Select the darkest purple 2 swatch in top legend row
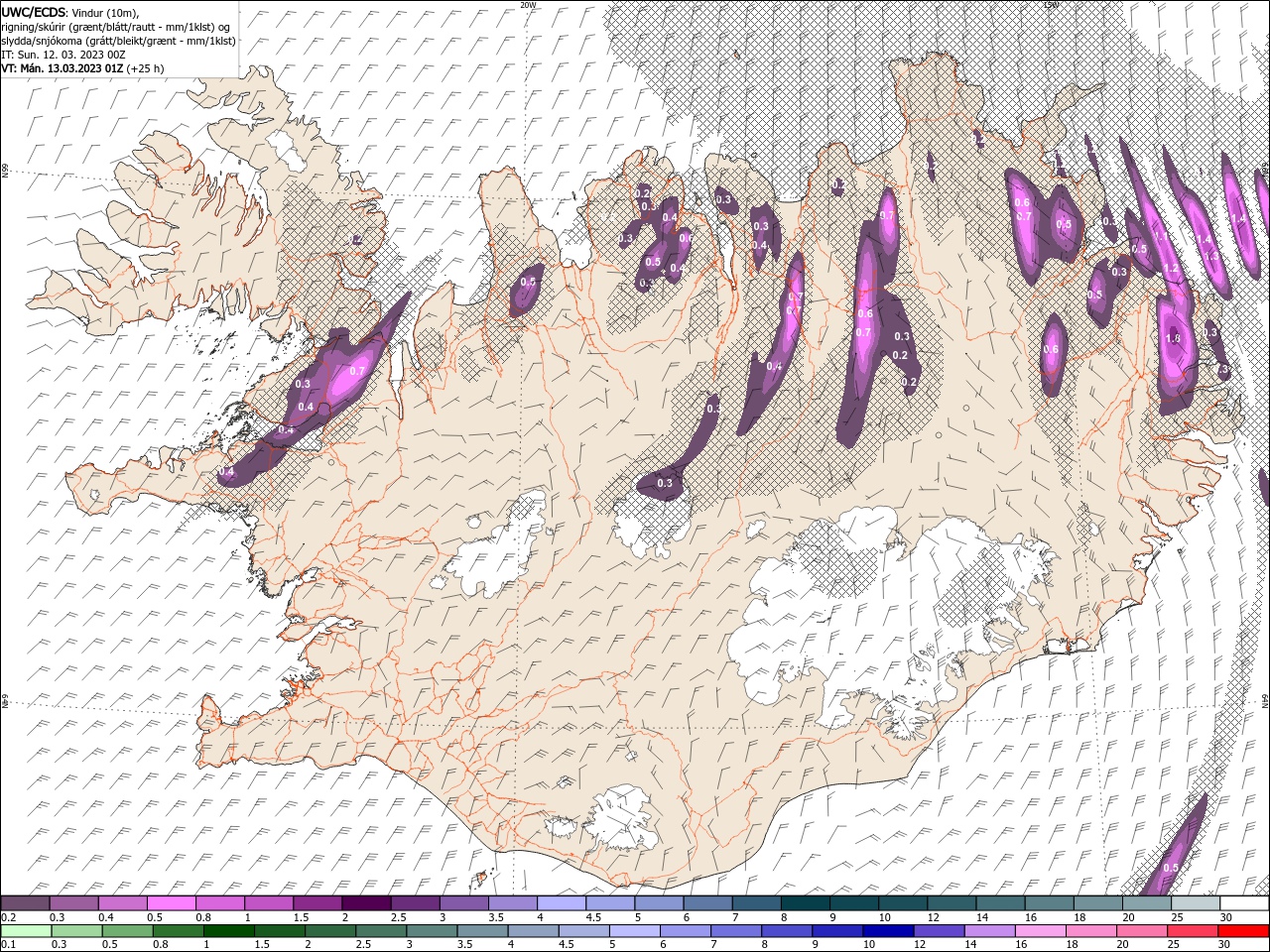This screenshot has width=1270, height=952. click(x=367, y=903)
